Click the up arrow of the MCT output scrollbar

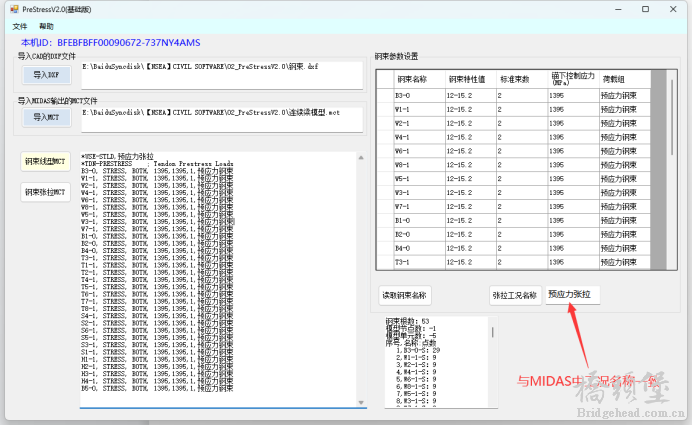(x=361, y=158)
